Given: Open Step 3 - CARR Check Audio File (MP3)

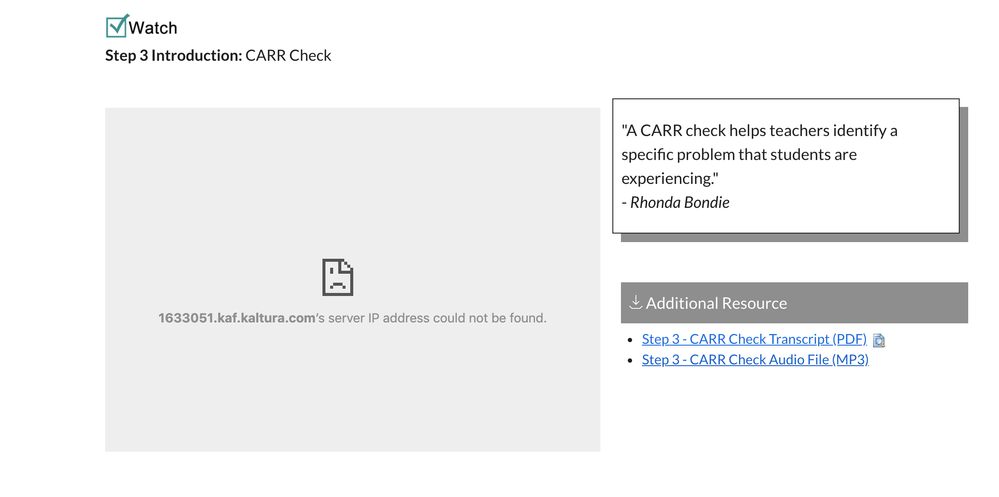Looking at the screenshot, I should [755, 359].
